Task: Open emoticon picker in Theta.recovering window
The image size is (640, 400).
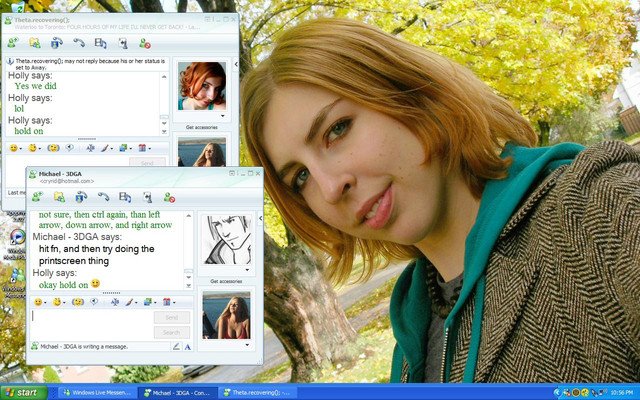Action: coord(13,148)
